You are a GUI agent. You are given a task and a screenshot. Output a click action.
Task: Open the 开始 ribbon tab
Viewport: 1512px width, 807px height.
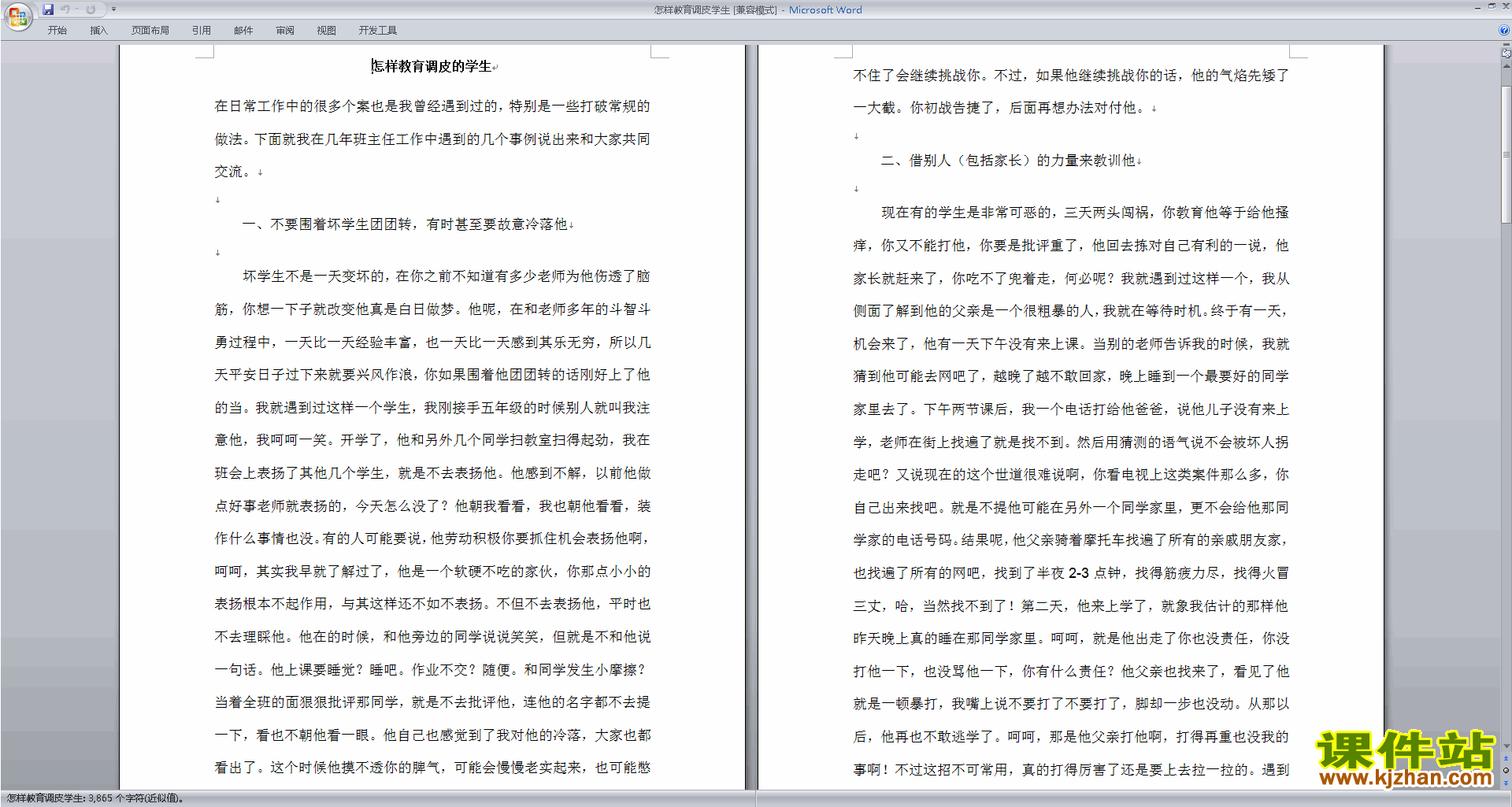pos(57,31)
